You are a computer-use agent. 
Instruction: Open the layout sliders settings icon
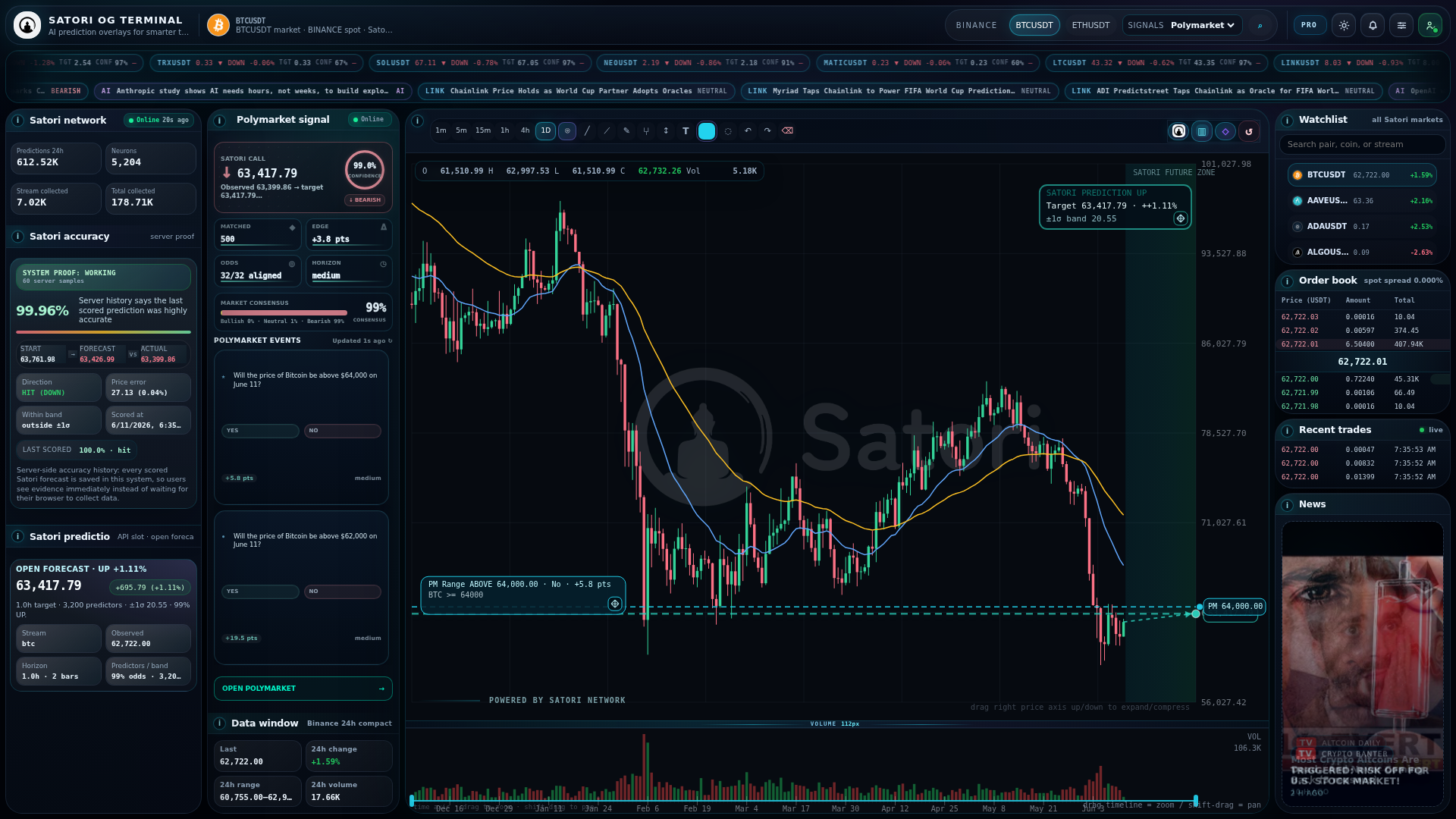(x=1401, y=25)
